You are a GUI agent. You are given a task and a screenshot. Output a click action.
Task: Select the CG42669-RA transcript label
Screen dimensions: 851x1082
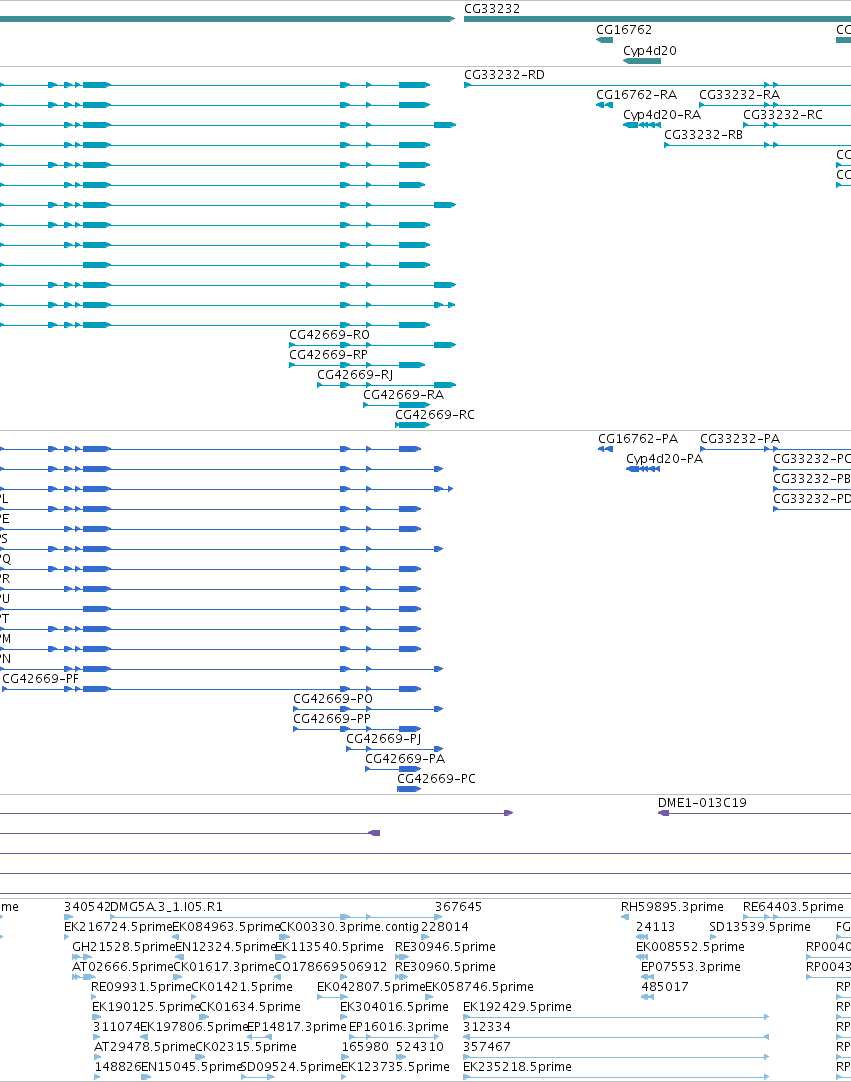[403, 395]
